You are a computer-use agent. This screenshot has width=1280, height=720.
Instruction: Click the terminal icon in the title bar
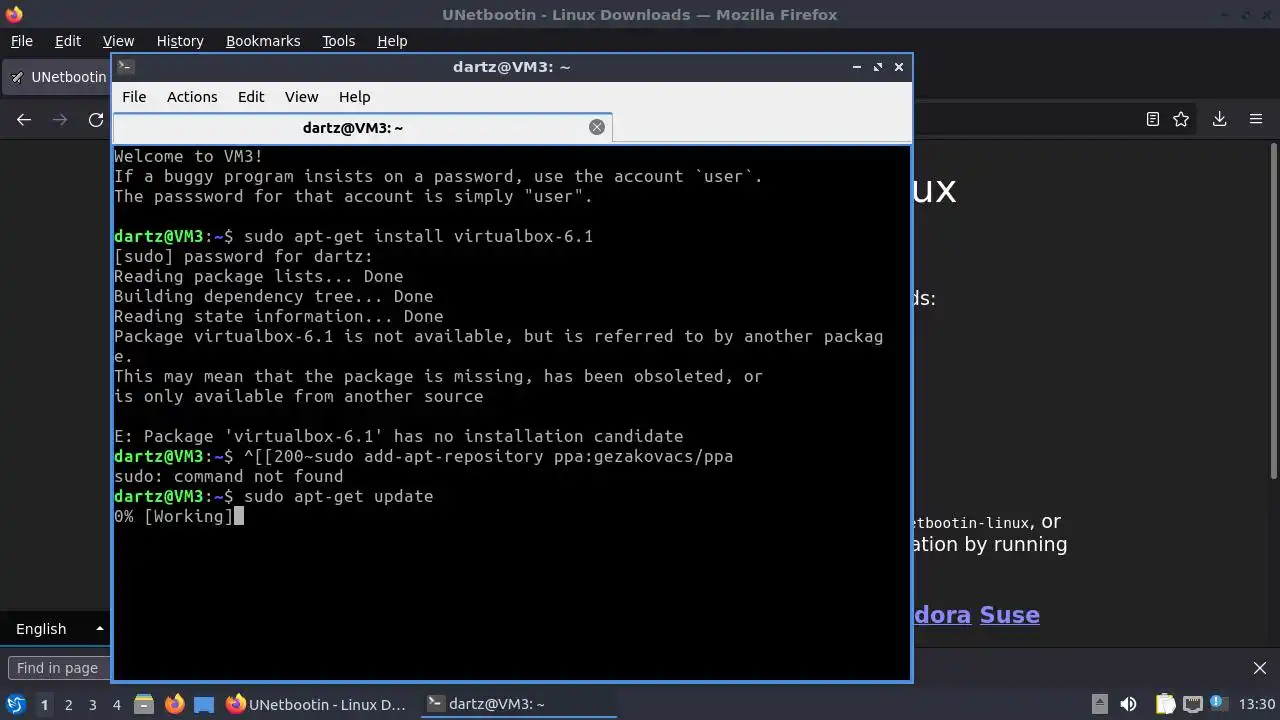[x=125, y=67]
